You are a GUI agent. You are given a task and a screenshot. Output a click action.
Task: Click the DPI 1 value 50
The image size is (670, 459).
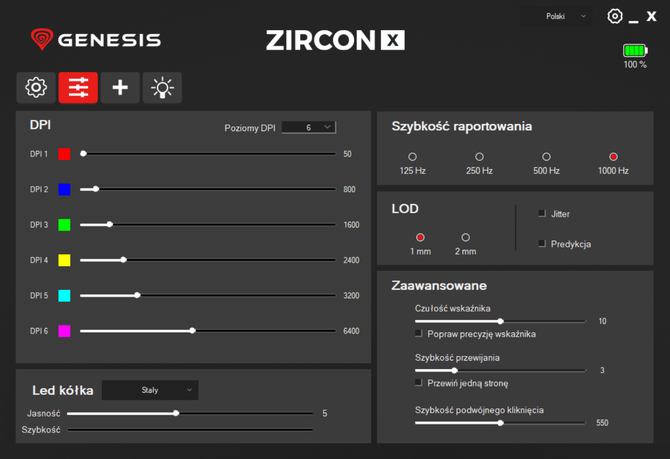click(347, 154)
